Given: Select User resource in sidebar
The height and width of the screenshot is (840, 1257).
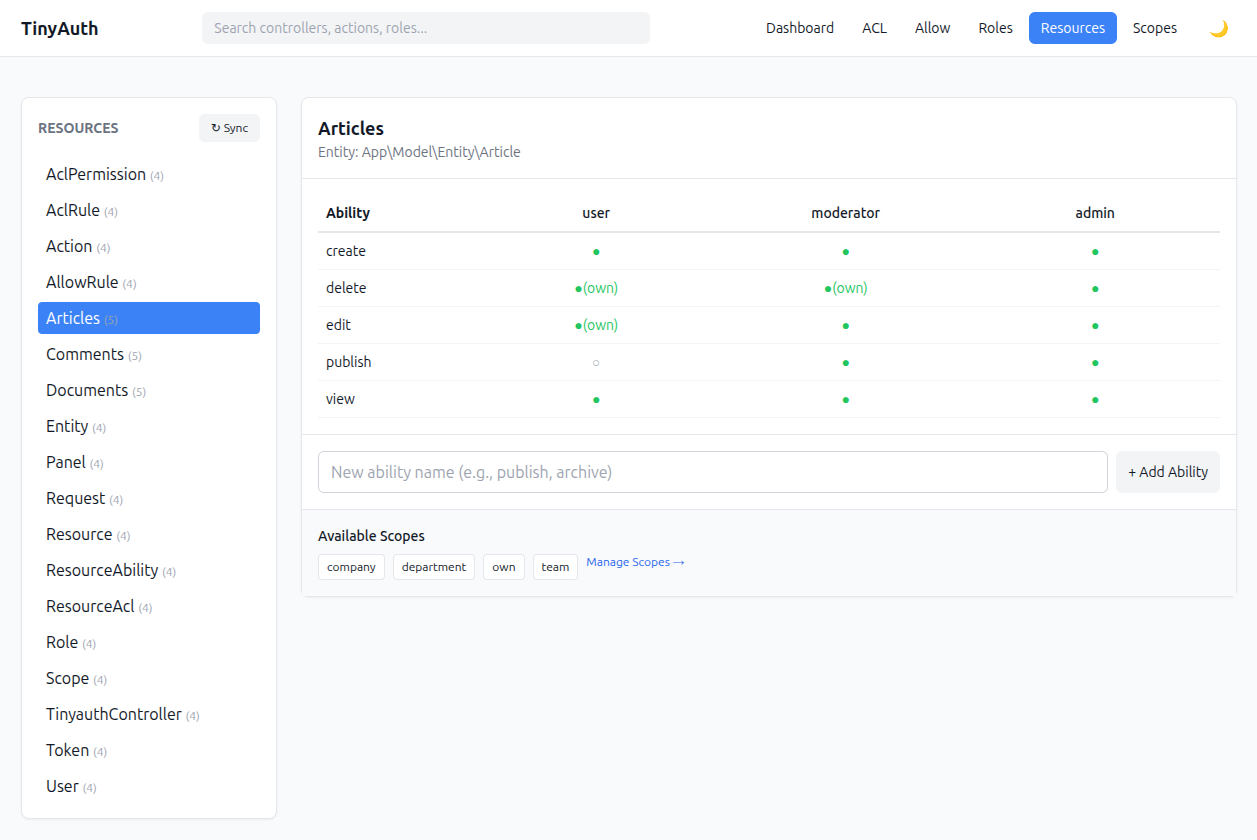Looking at the screenshot, I should [149, 786].
